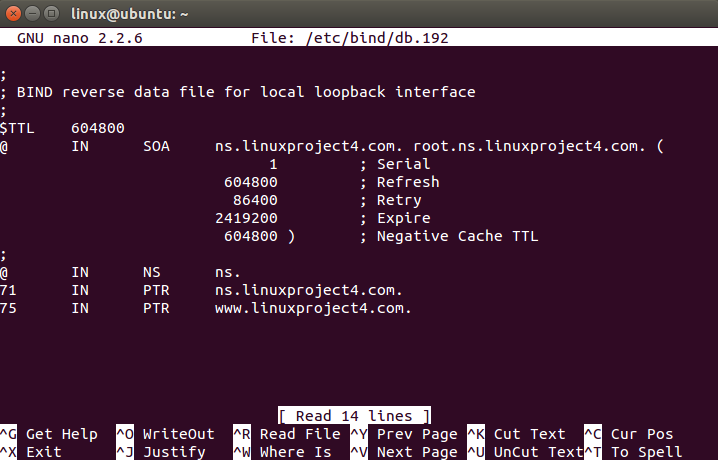Click the Refresh value 604800
Viewport: 718px width, 460px height.
[x=250, y=182]
